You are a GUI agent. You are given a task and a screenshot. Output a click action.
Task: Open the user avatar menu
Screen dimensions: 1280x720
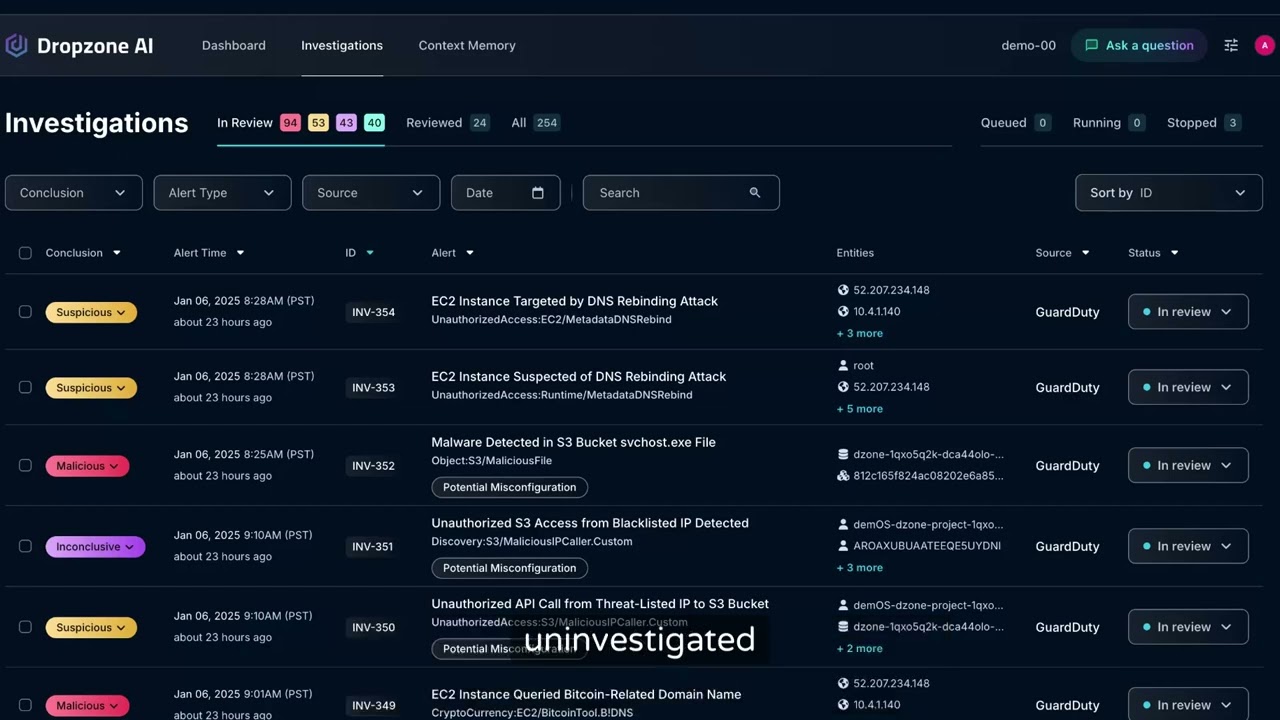tap(1265, 46)
